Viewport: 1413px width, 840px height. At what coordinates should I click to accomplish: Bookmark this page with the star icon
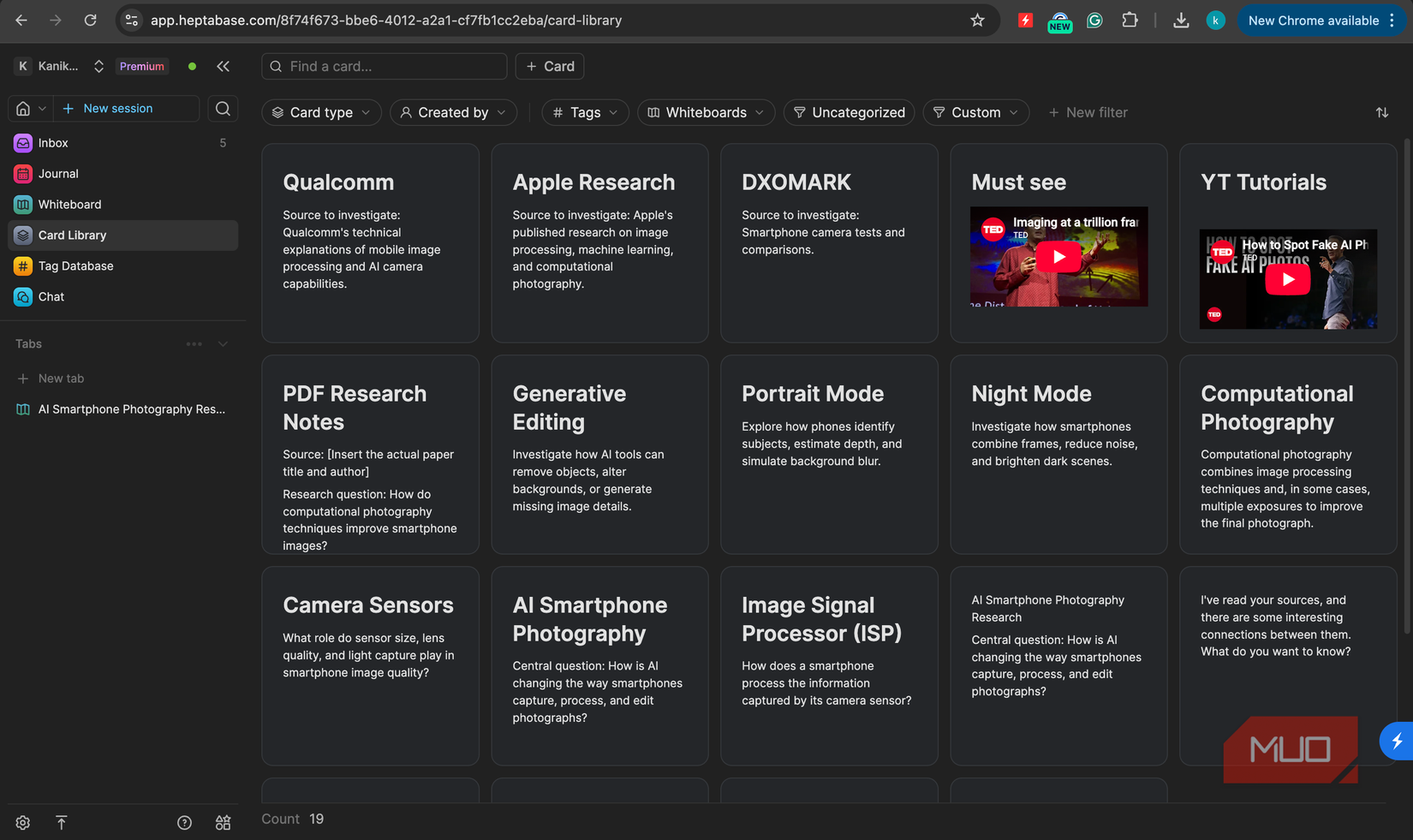click(x=977, y=21)
